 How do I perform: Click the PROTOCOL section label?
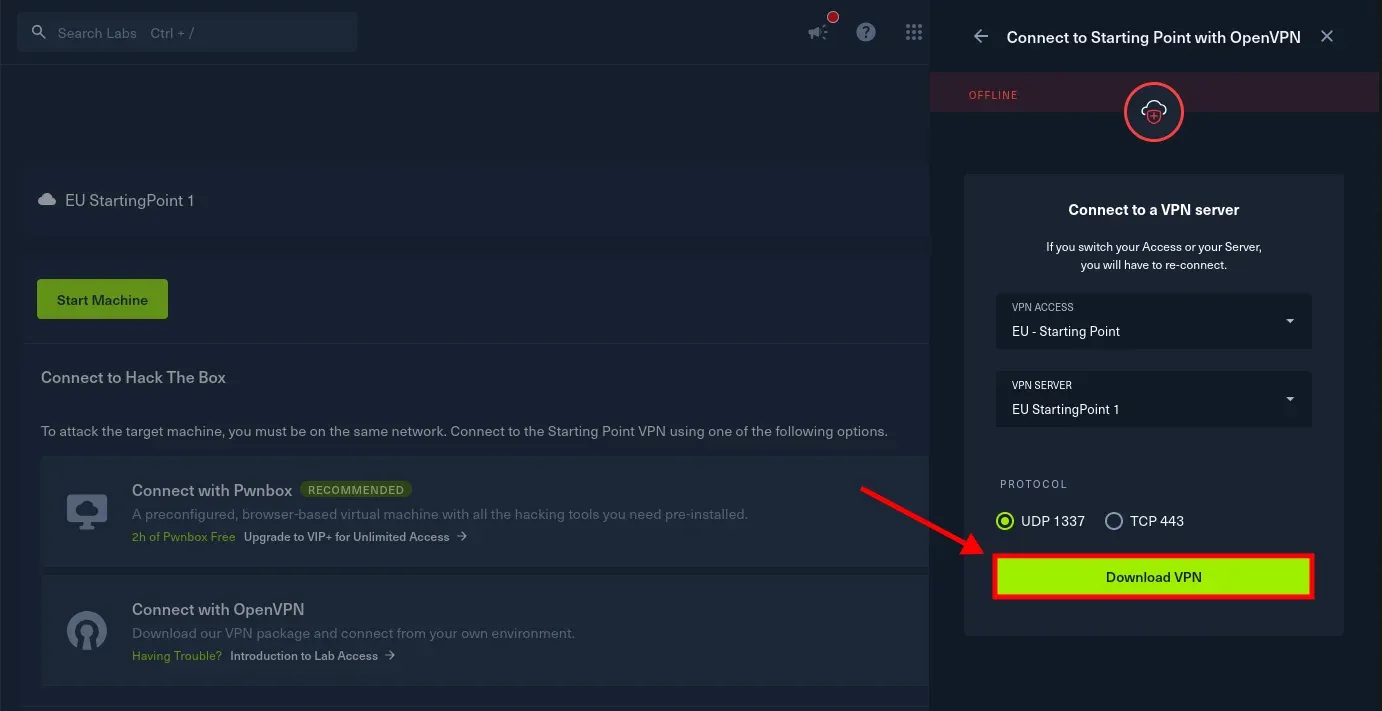pyautogui.click(x=1034, y=484)
